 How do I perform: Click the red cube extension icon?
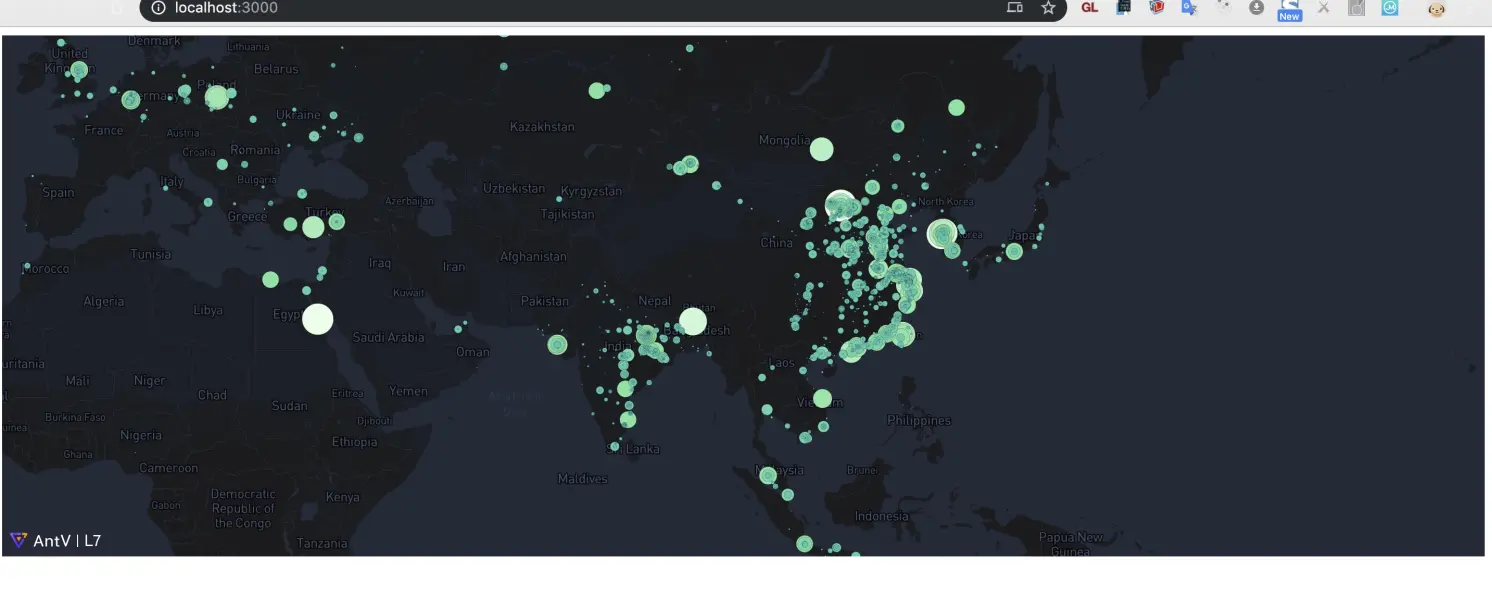click(x=1157, y=8)
